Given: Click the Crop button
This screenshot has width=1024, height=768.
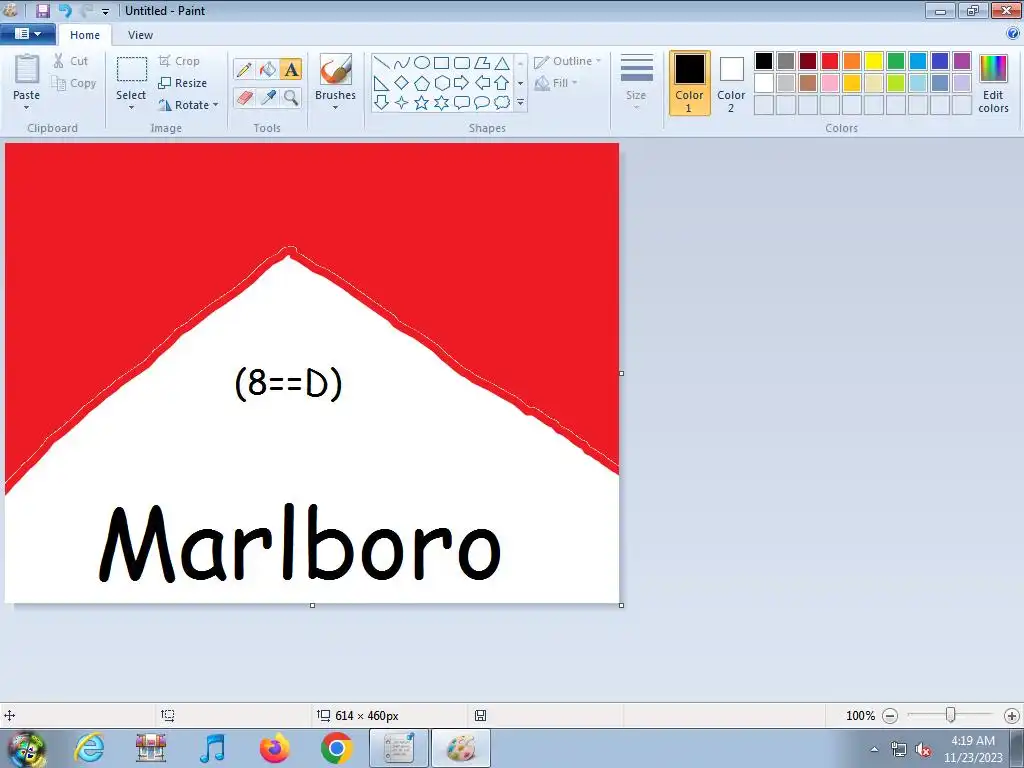Looking at the screenshot, I should (179, 61).
